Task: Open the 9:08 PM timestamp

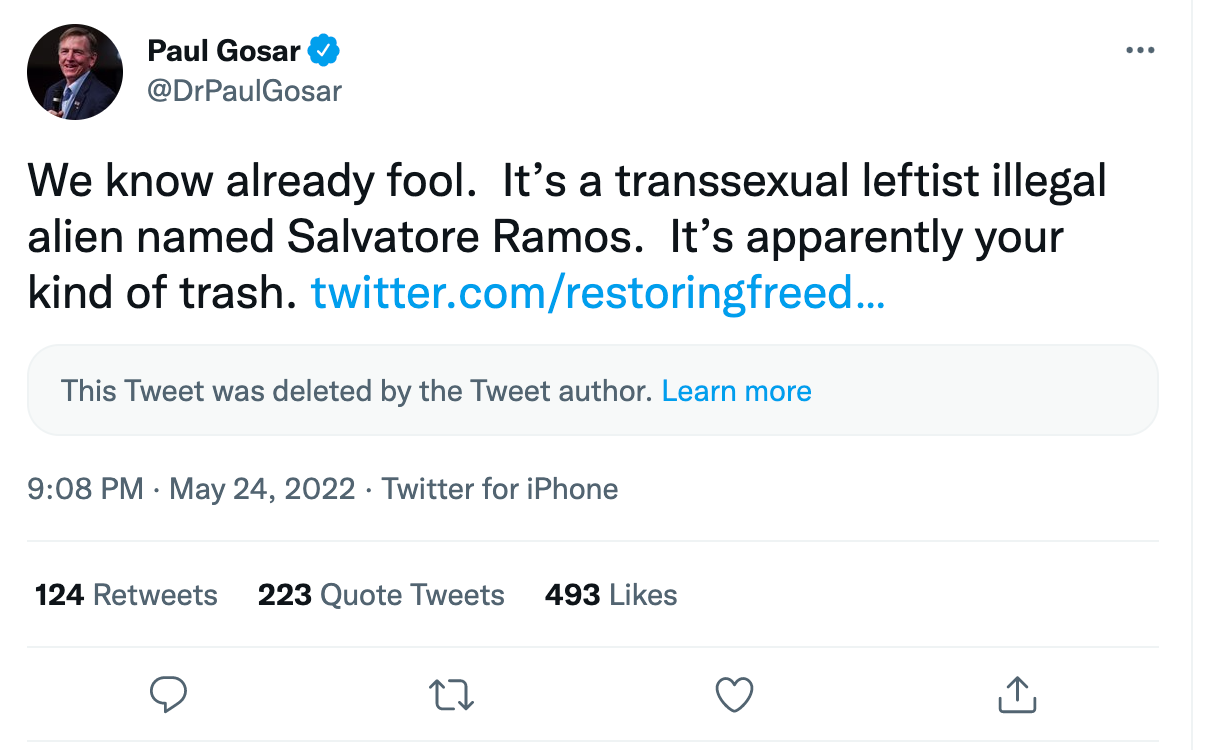Action: click(x=86, y=489)
